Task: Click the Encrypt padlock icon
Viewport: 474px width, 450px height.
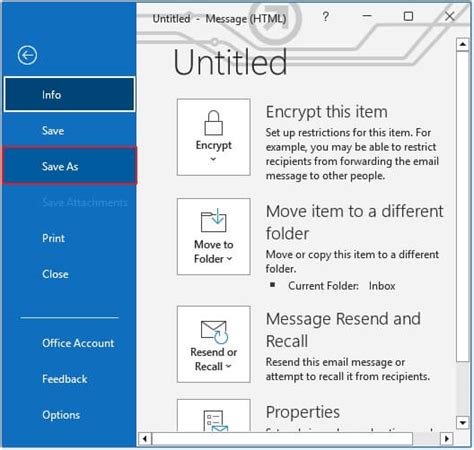Action: pyautogui.click(x=213, y=123)
